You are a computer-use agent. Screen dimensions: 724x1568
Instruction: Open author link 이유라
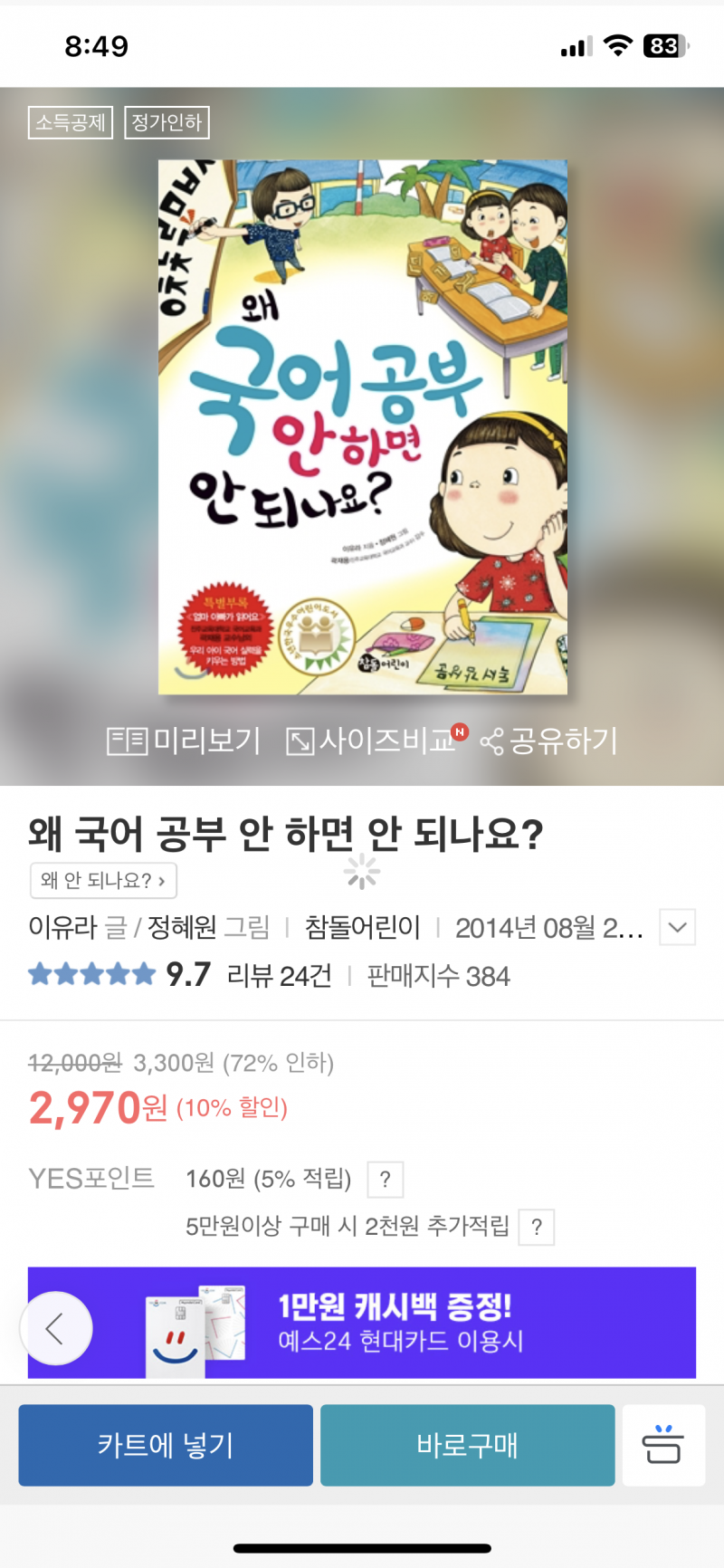point(62,927)
